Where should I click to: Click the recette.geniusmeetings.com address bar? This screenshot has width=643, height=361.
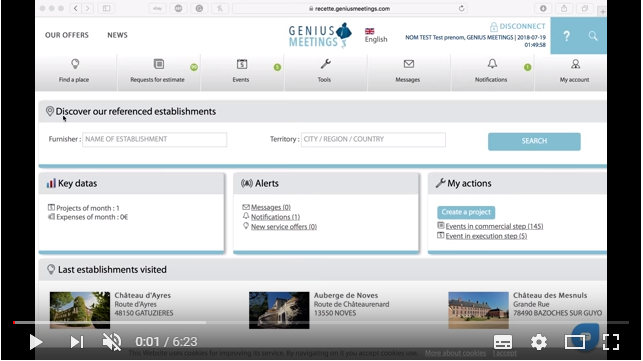350,8
